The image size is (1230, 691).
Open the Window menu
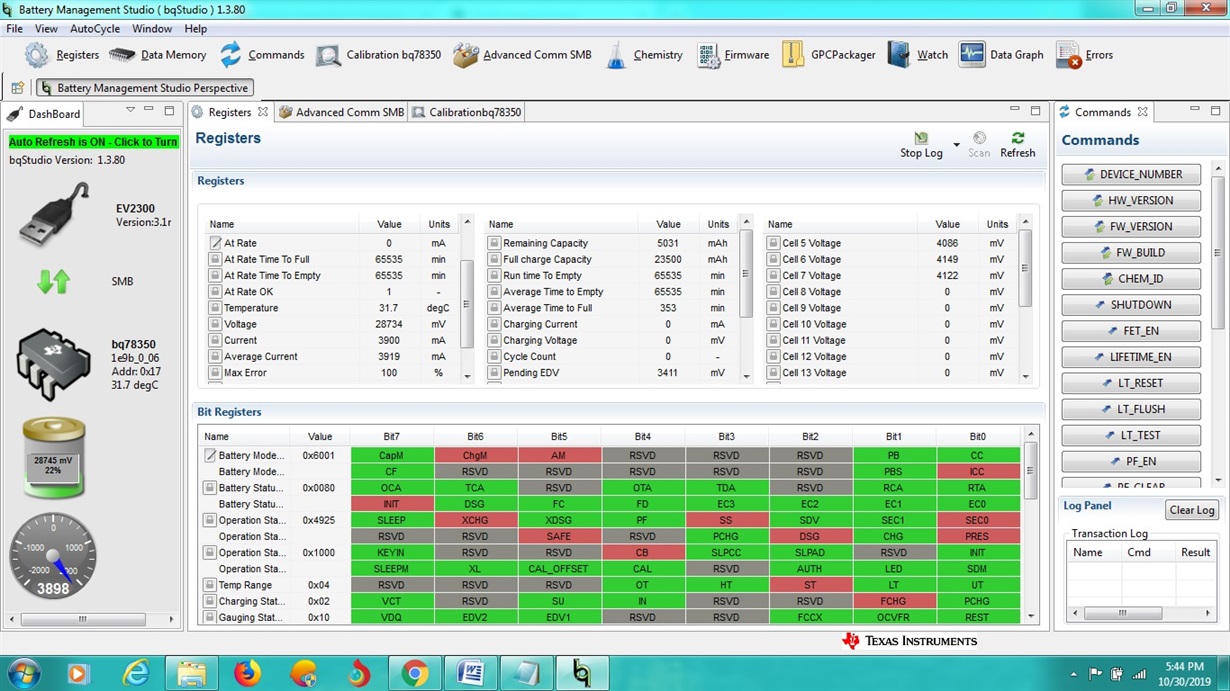152,29
